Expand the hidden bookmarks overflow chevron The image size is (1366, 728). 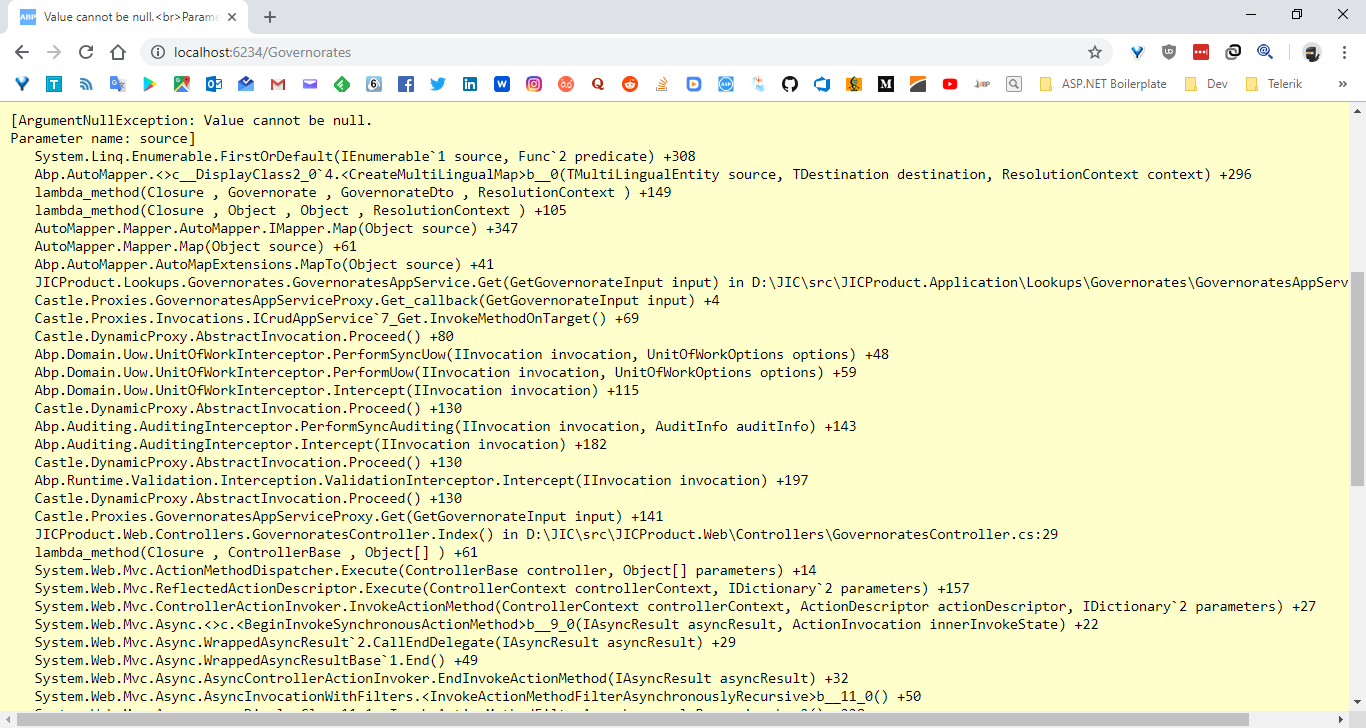coord(1343,84)
